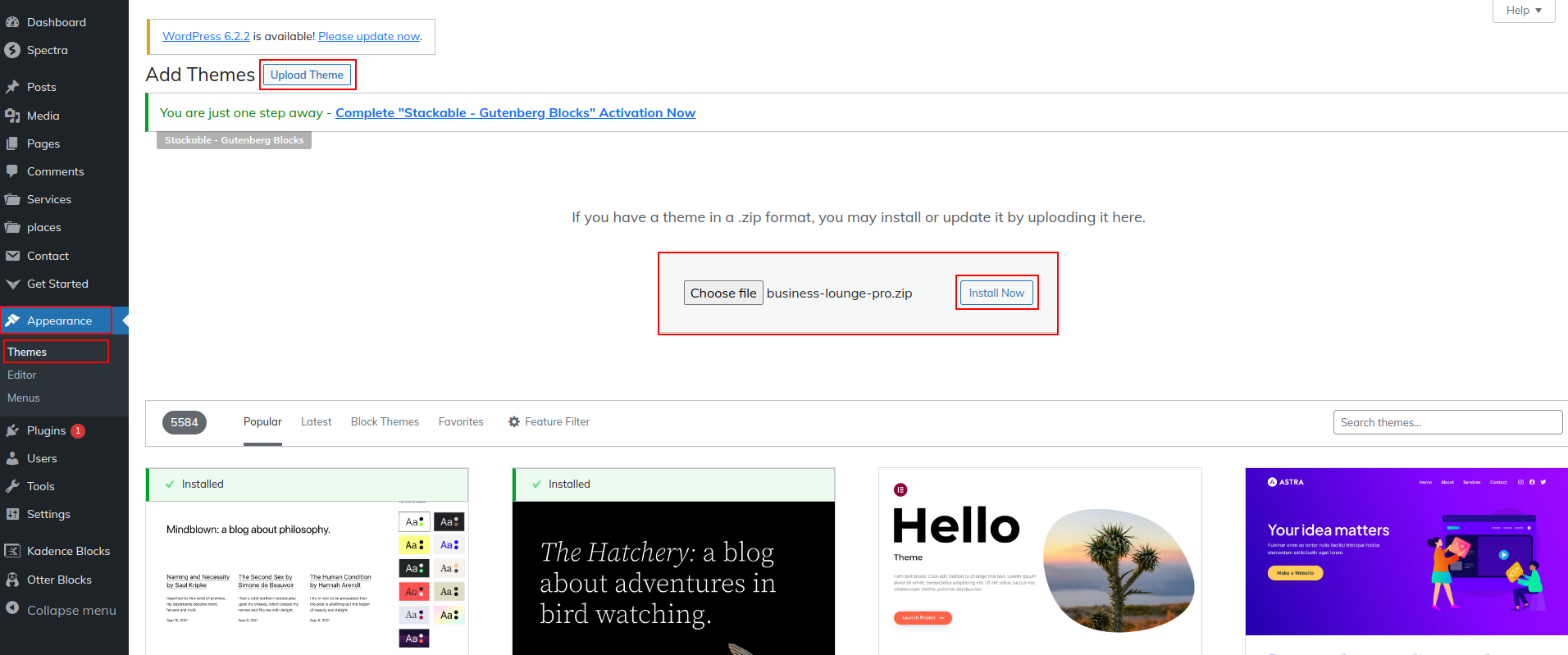Open the Editor submenu item

coord(22,375)
